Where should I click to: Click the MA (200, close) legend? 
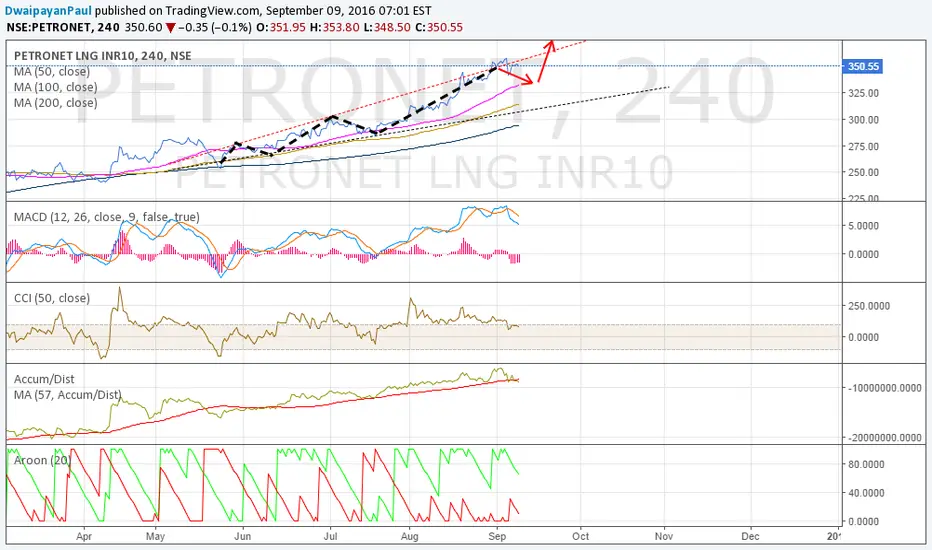(55, 102)
